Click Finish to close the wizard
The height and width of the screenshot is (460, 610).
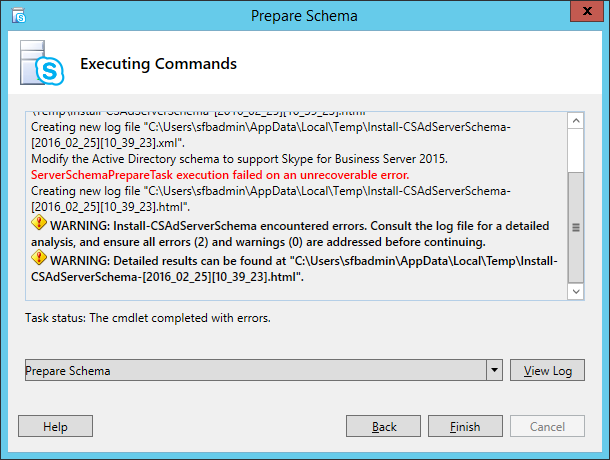465,426
